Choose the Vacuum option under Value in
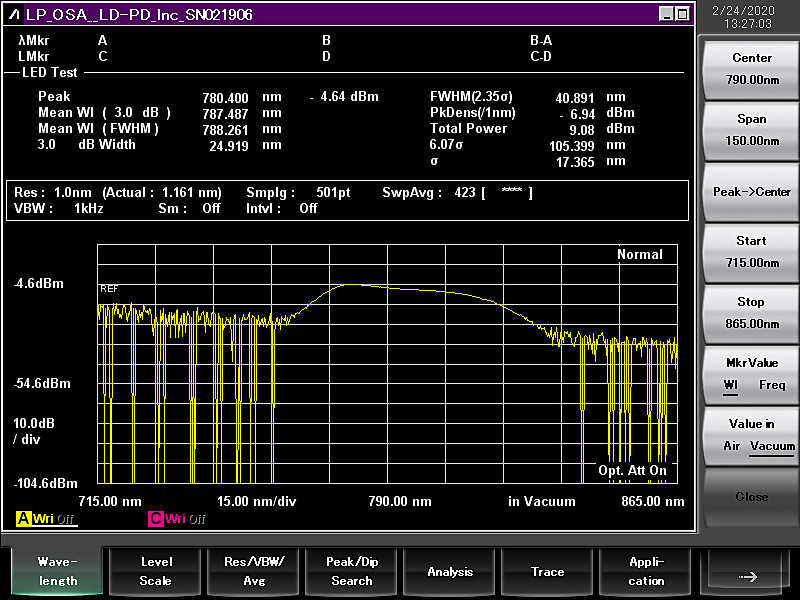This screenshot has width=800, height=600. (772, 446)
